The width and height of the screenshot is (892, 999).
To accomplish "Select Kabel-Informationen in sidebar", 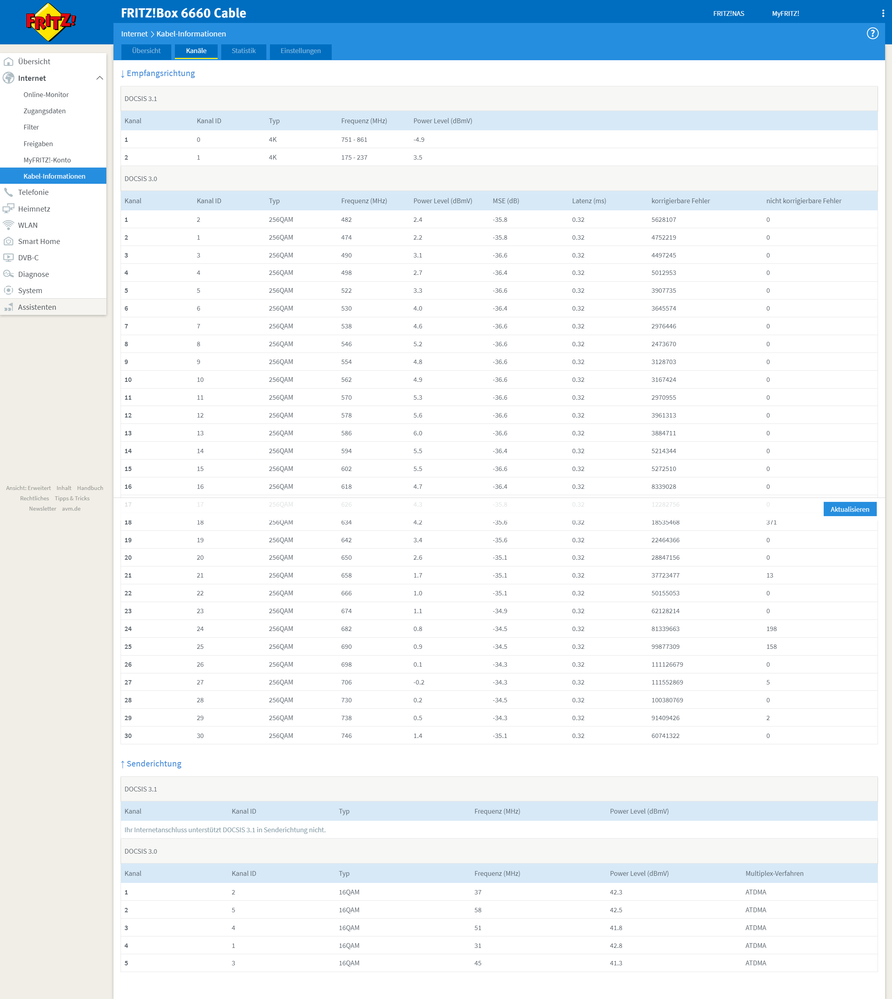I will click(54, 176).
